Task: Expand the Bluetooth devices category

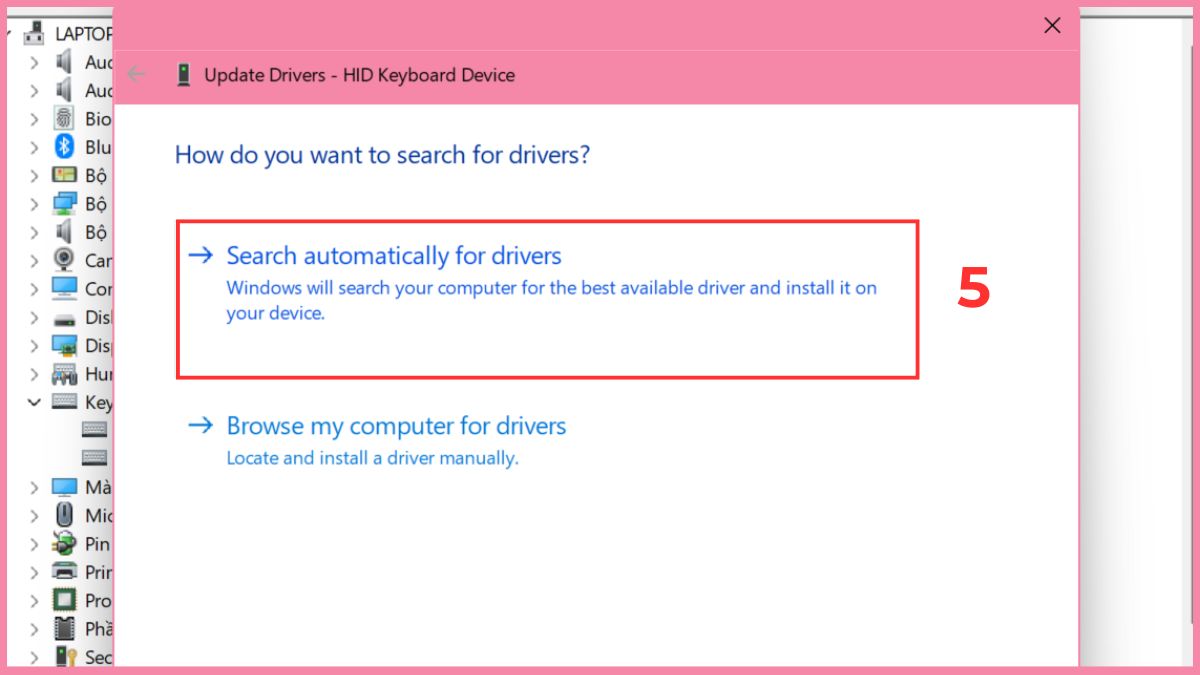Action: point(35,146)
